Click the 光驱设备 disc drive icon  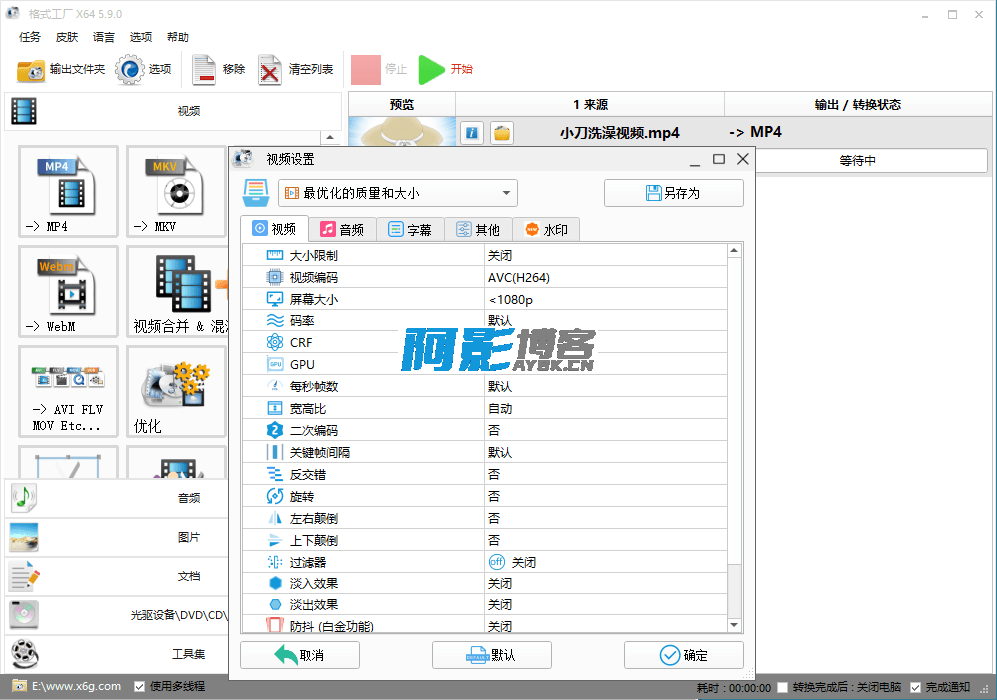tap(24, 615)
